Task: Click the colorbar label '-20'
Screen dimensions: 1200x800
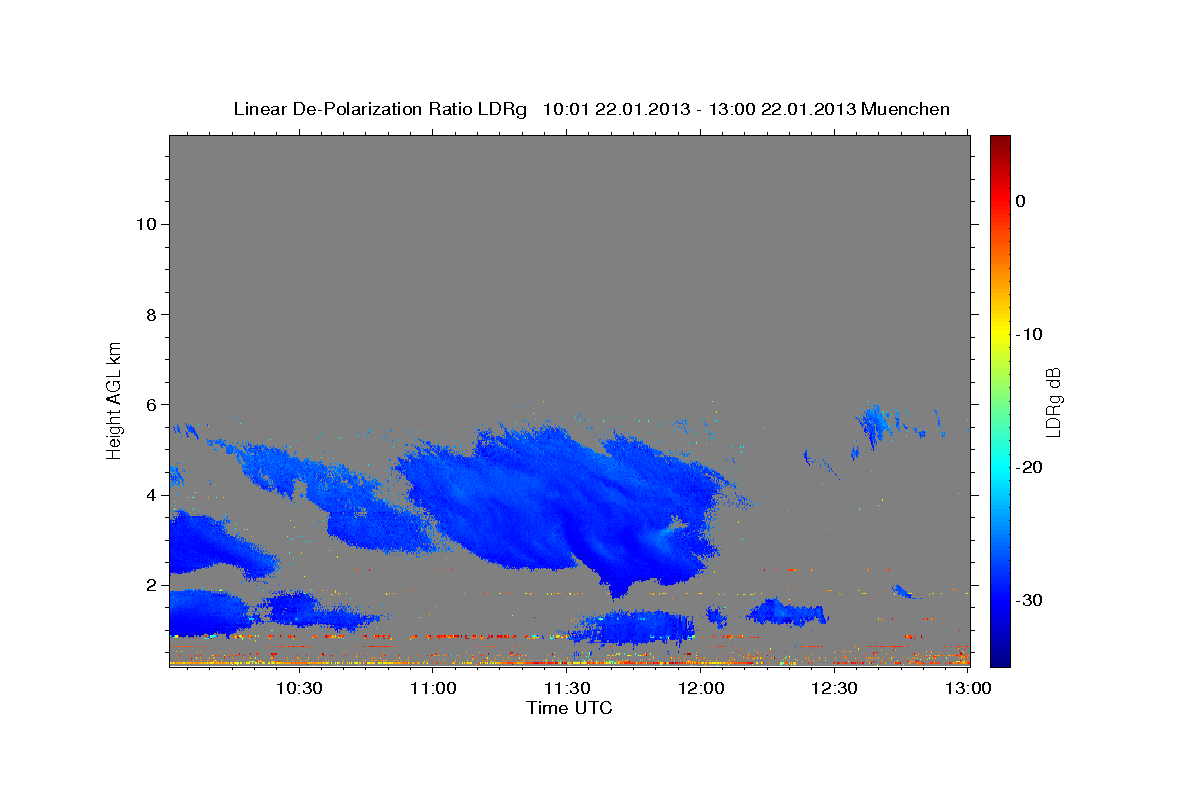Action: pyautogui.click(x=1030, y=467)
